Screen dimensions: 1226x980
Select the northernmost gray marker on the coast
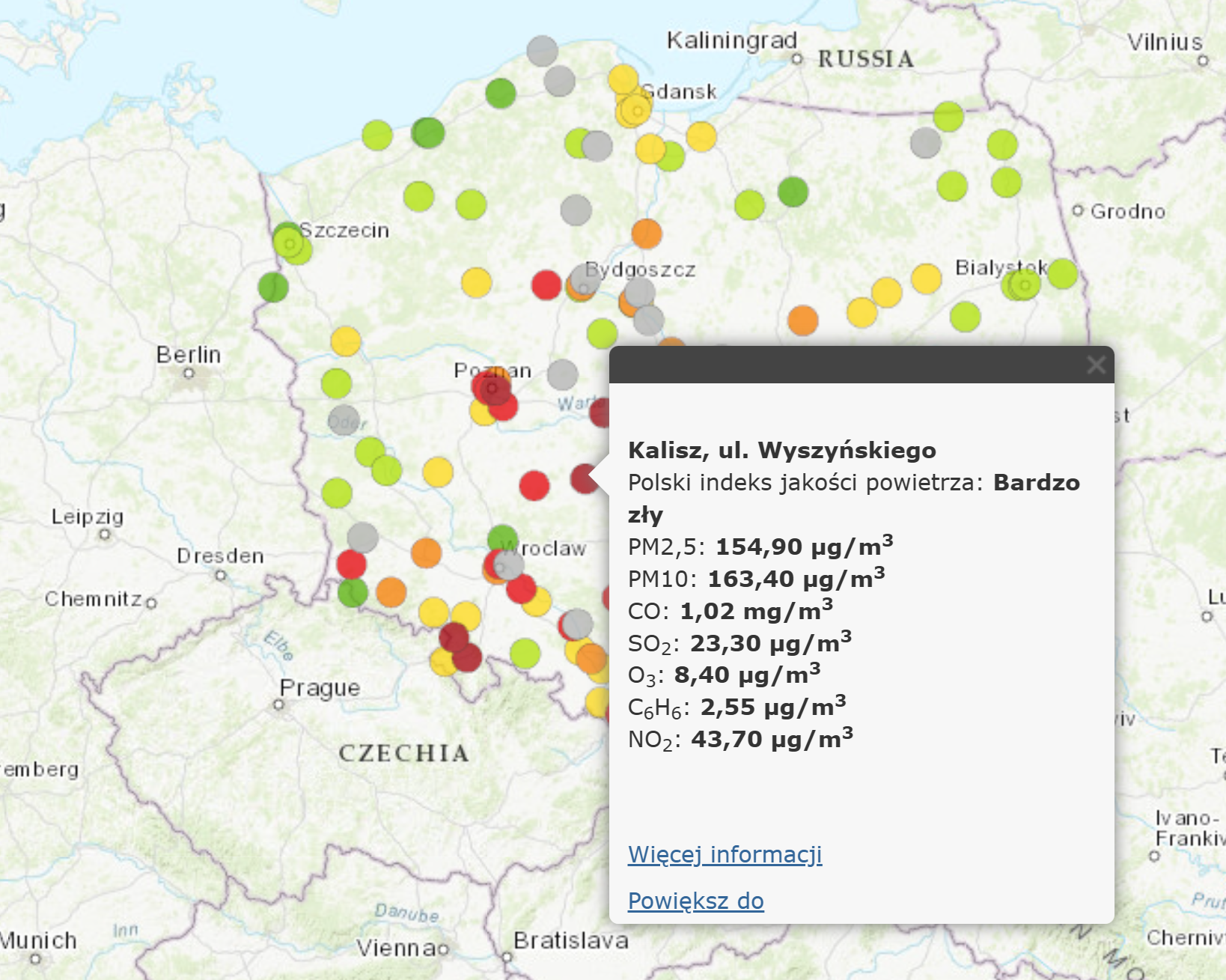click(x=542, y=51)
